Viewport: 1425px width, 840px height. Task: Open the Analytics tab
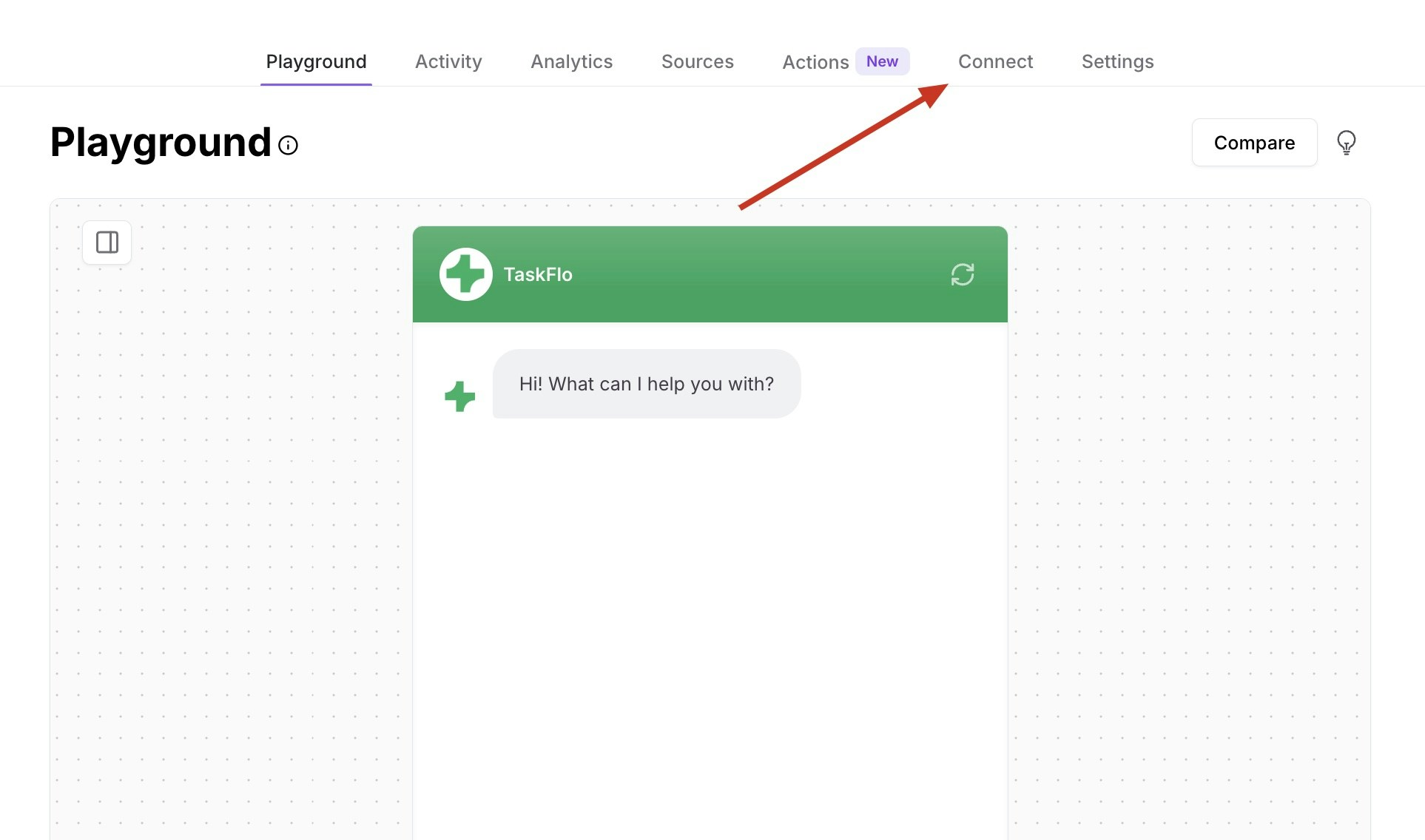point(571,61)
